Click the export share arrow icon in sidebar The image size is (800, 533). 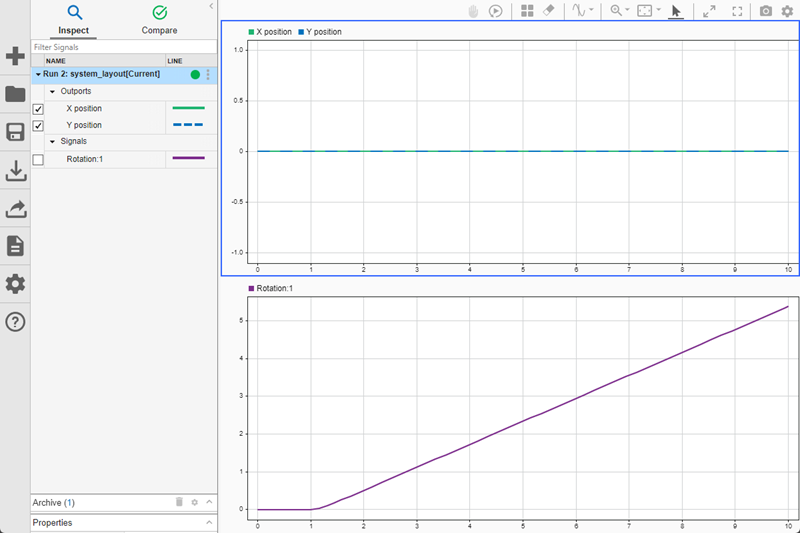click(x=15, y=209)
